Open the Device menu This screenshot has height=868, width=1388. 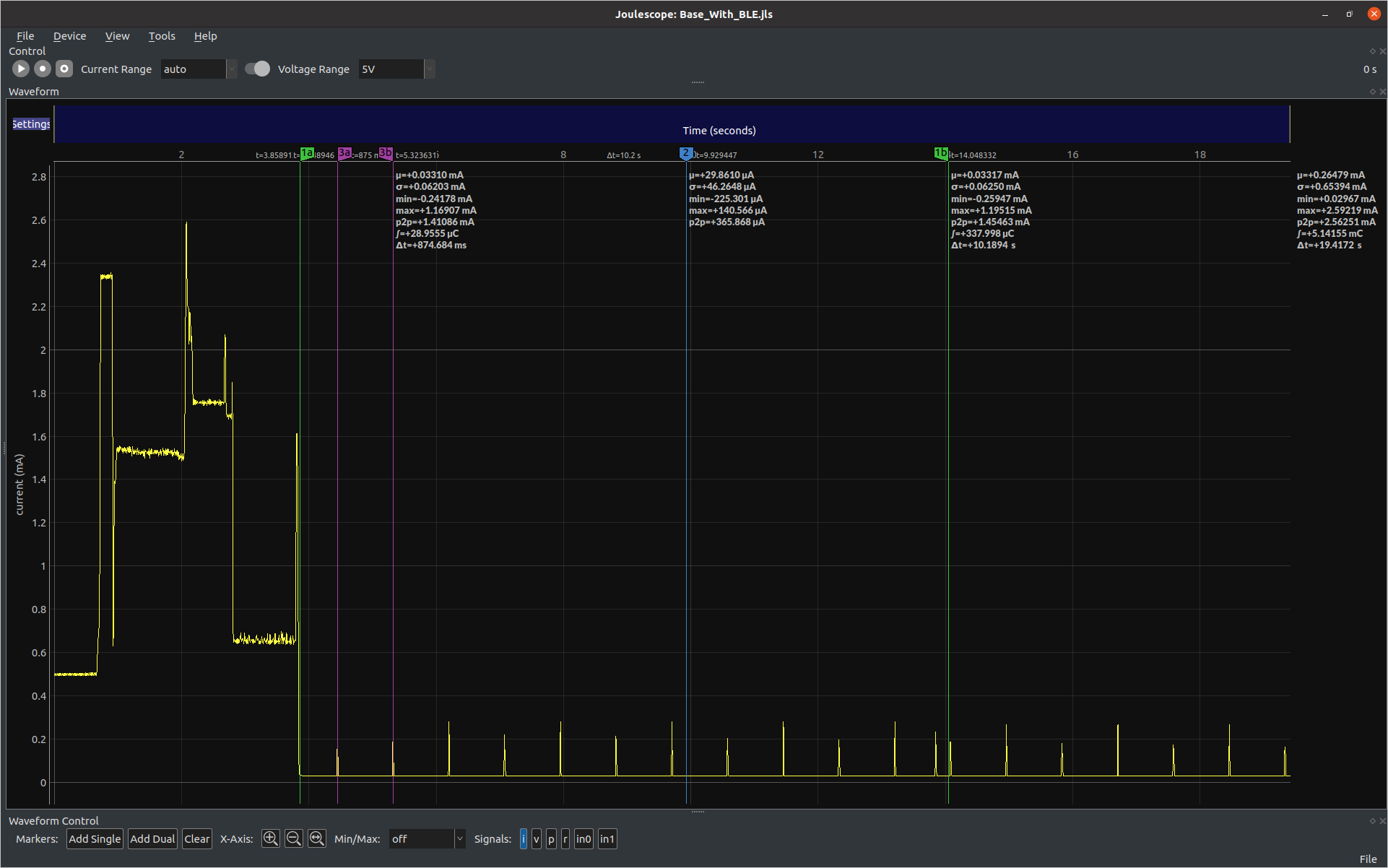tap(69, 36)
